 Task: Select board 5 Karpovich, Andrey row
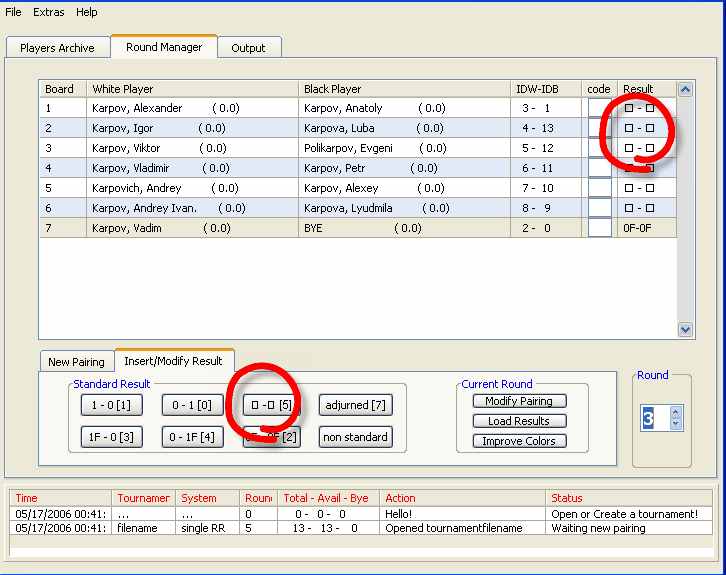pyautogui.click(x=137, y=188)
